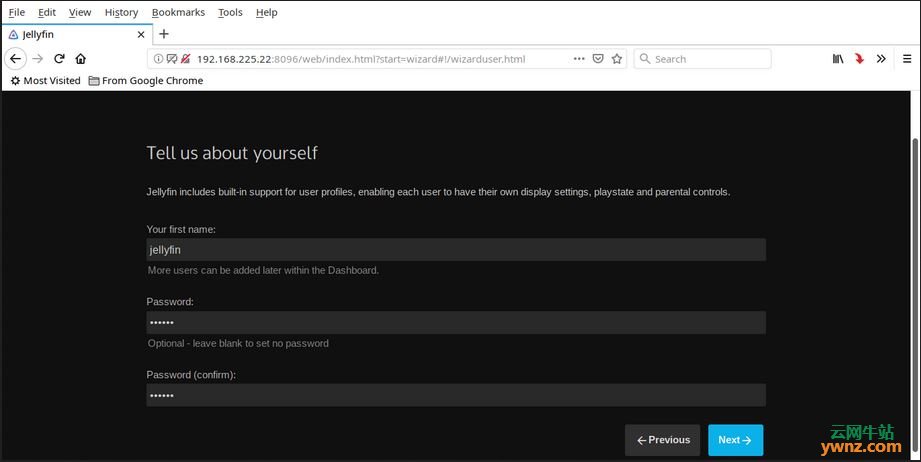Click the insecure connection lock icon
The height and width of the screenshot is (462, 921).
pos(185,59)
